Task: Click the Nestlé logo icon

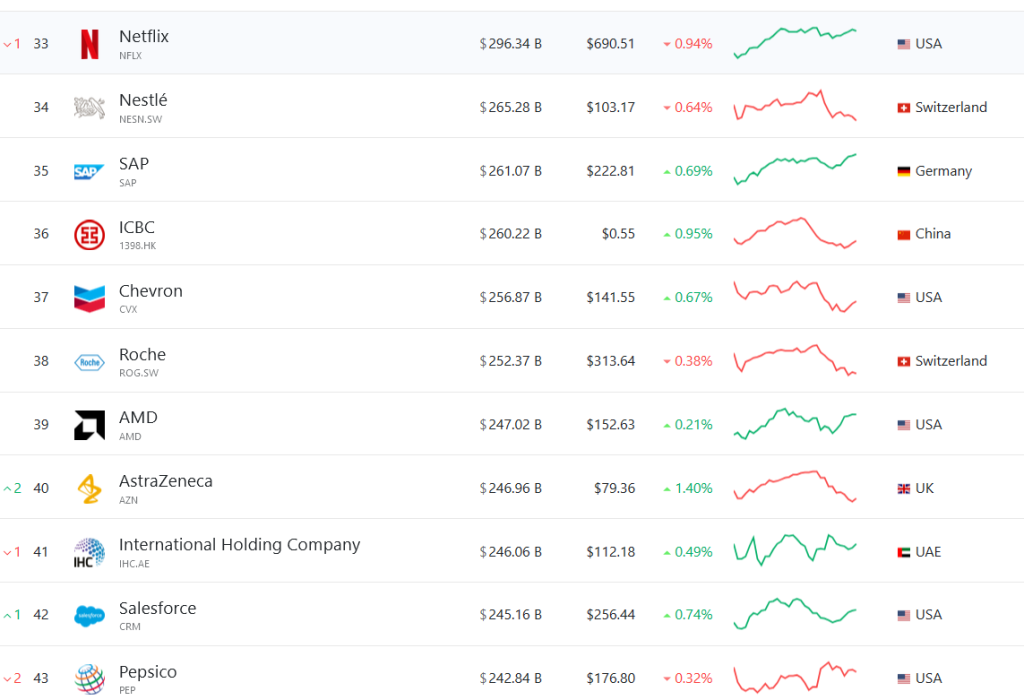Action: tap(89, 107)
